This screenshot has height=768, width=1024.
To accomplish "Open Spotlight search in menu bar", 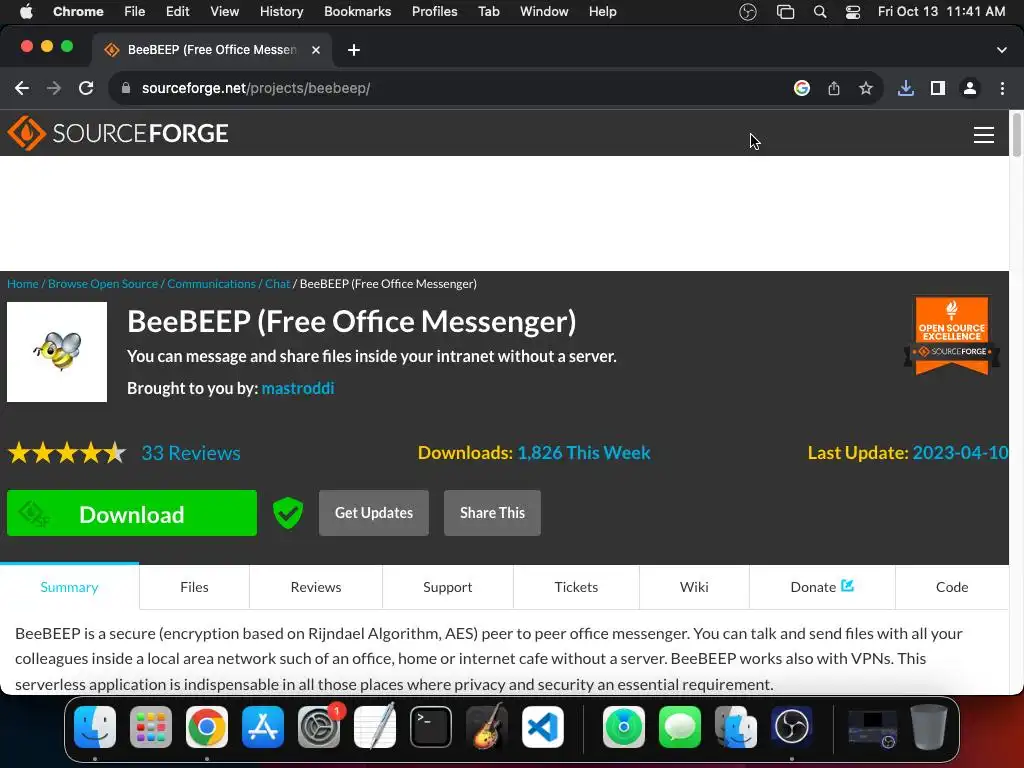I will [820, 12].
